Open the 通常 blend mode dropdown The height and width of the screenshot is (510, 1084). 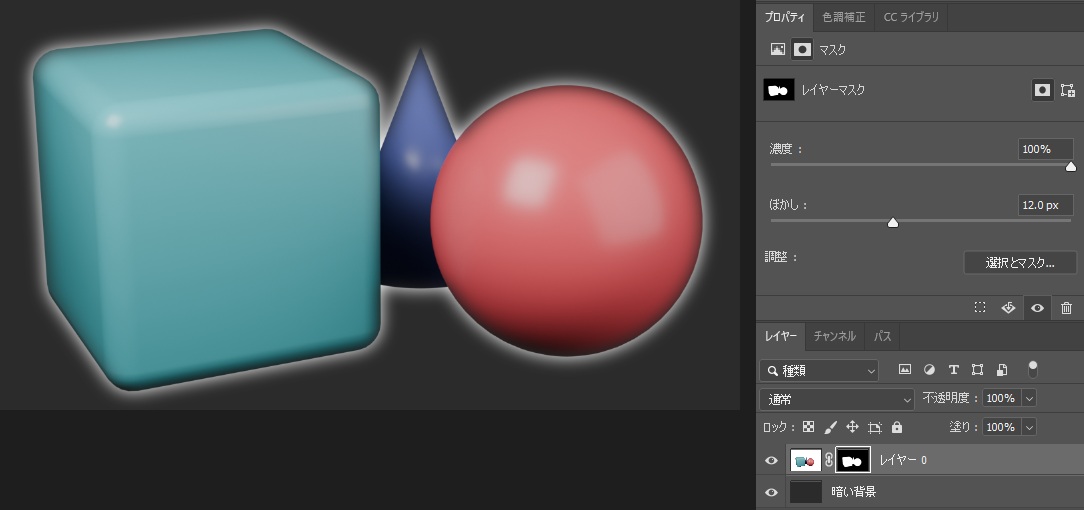pyautogui.click(x=837, y=399)
